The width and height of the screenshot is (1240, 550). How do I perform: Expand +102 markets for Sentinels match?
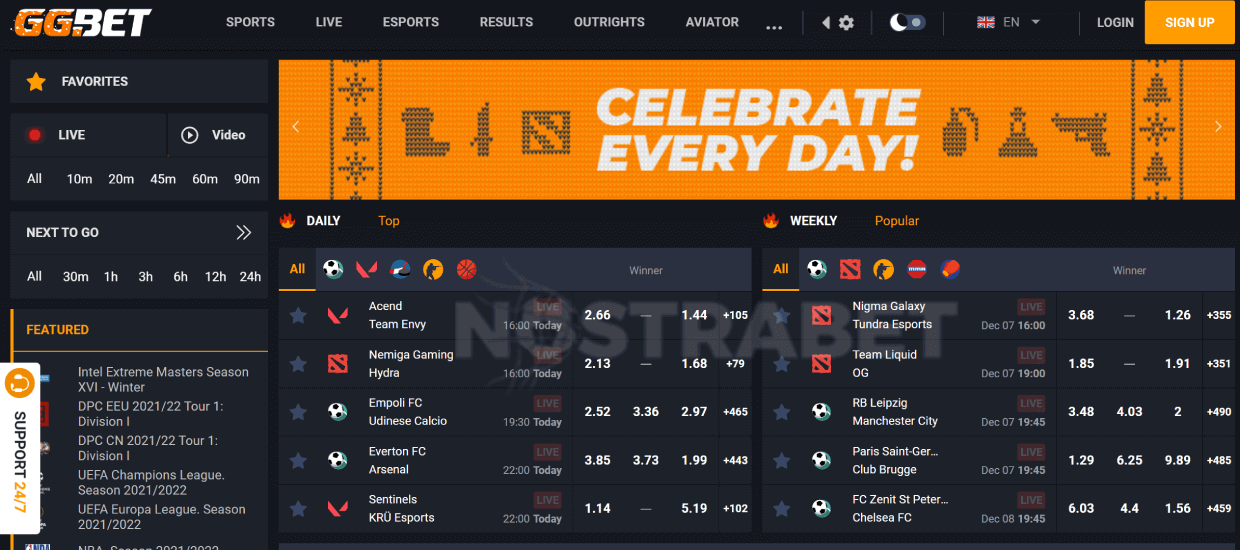[735, 509]
